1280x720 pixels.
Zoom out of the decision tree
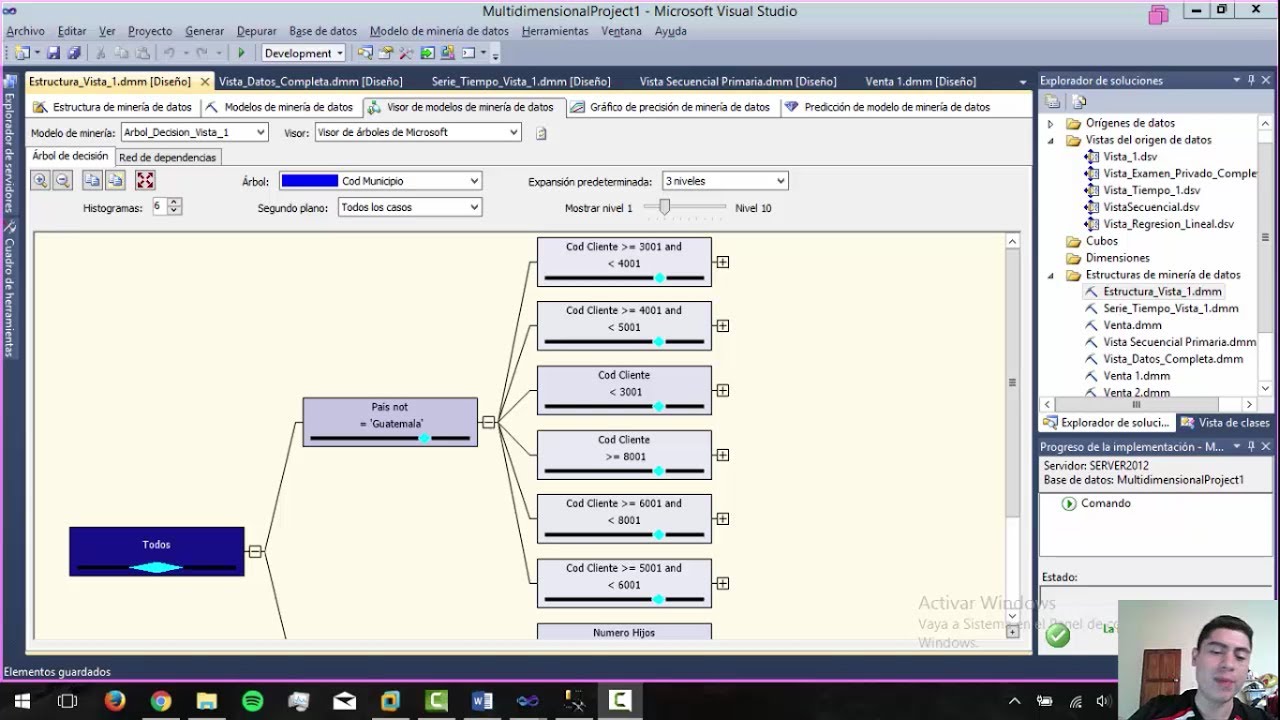coord(62,180)
